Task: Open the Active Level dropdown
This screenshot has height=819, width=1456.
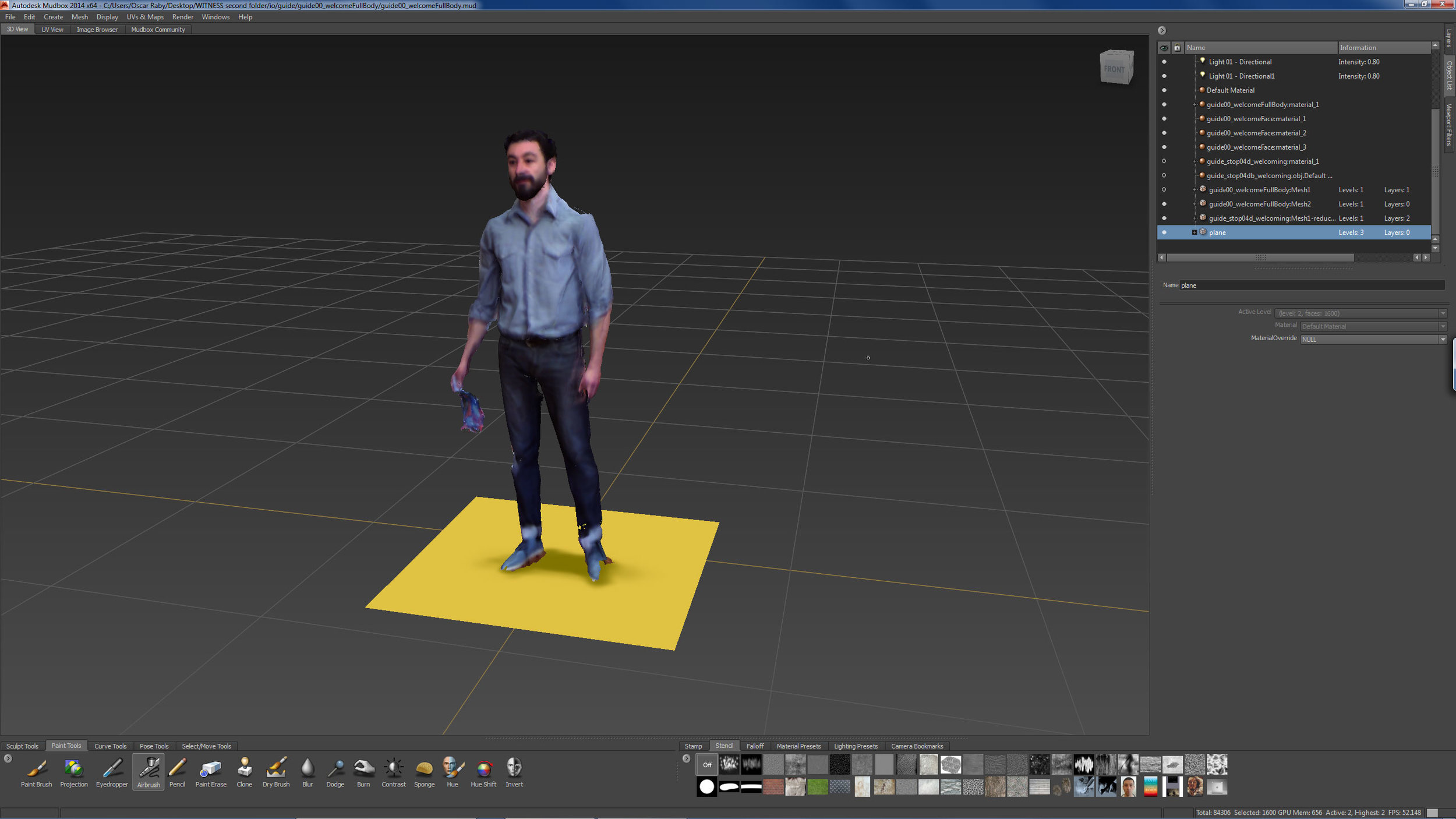Action: pyautogui.click(x=1361, y=313)
